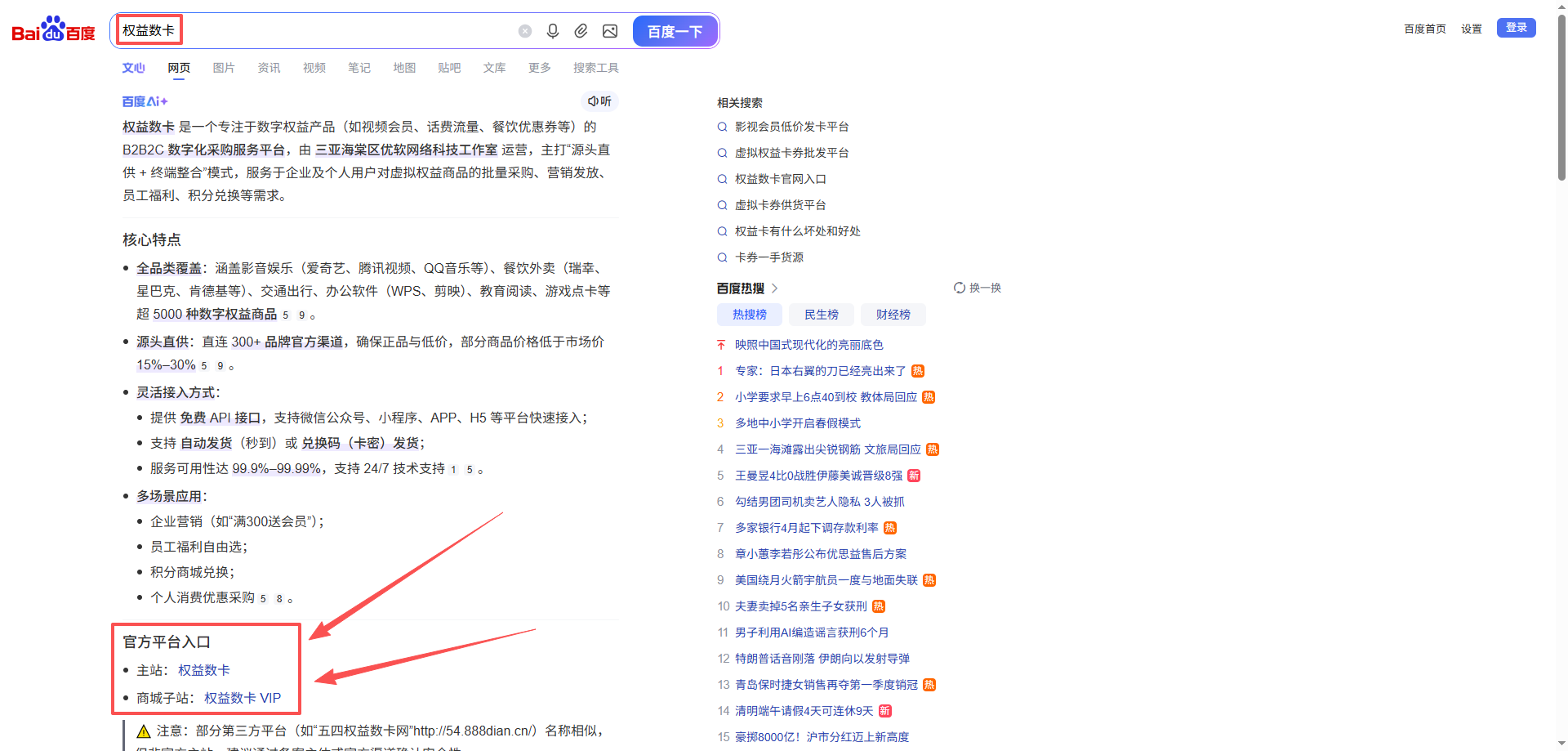Select the 热搜榜 filter
Screen dimensions: 1568x751
click(749, 315)
